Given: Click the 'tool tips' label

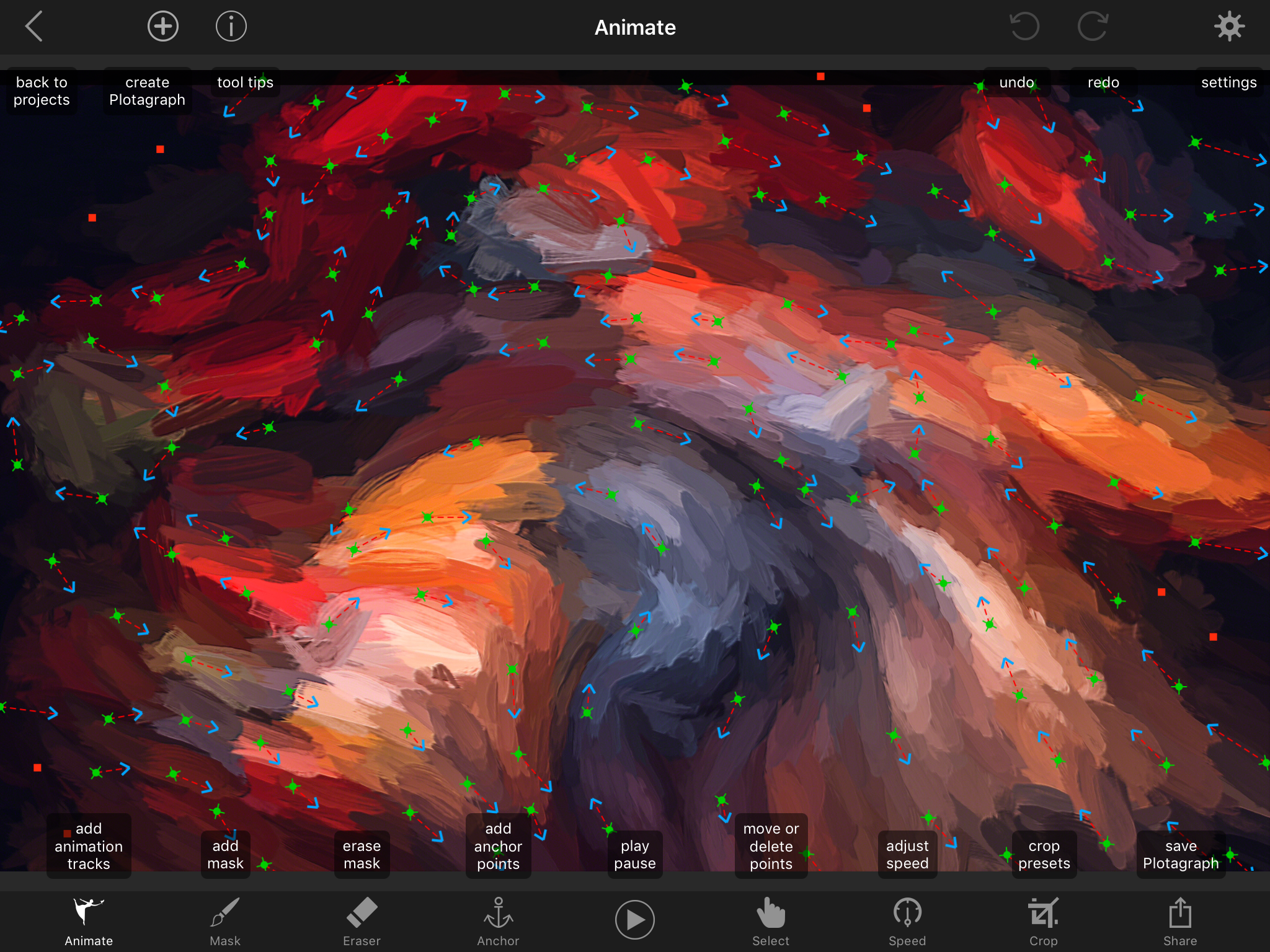Looking at the screenshot, I should click(245, 82).
